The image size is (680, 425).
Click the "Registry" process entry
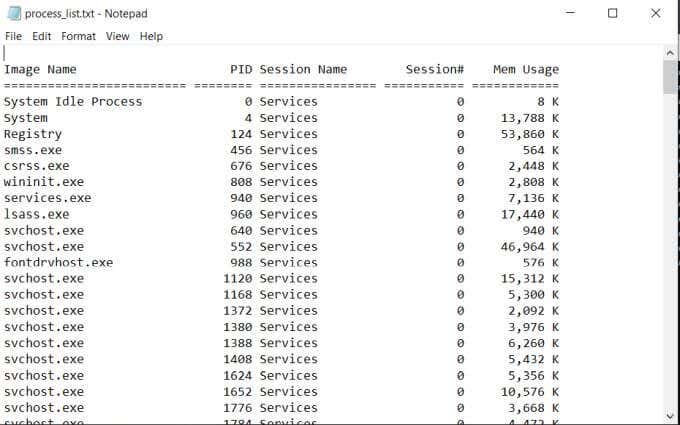33,134
